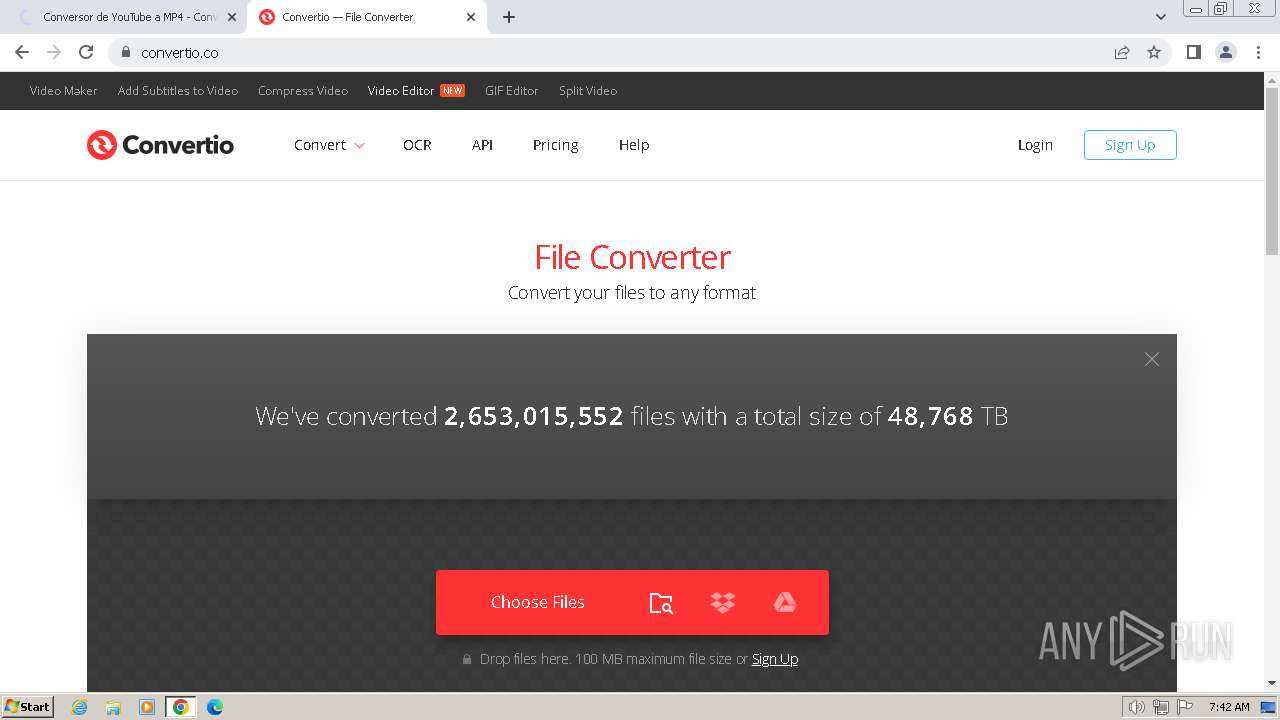1280x720 pixels.
Task: Click the page vertical scrollbar thumb
Action: pos(1272,170)
